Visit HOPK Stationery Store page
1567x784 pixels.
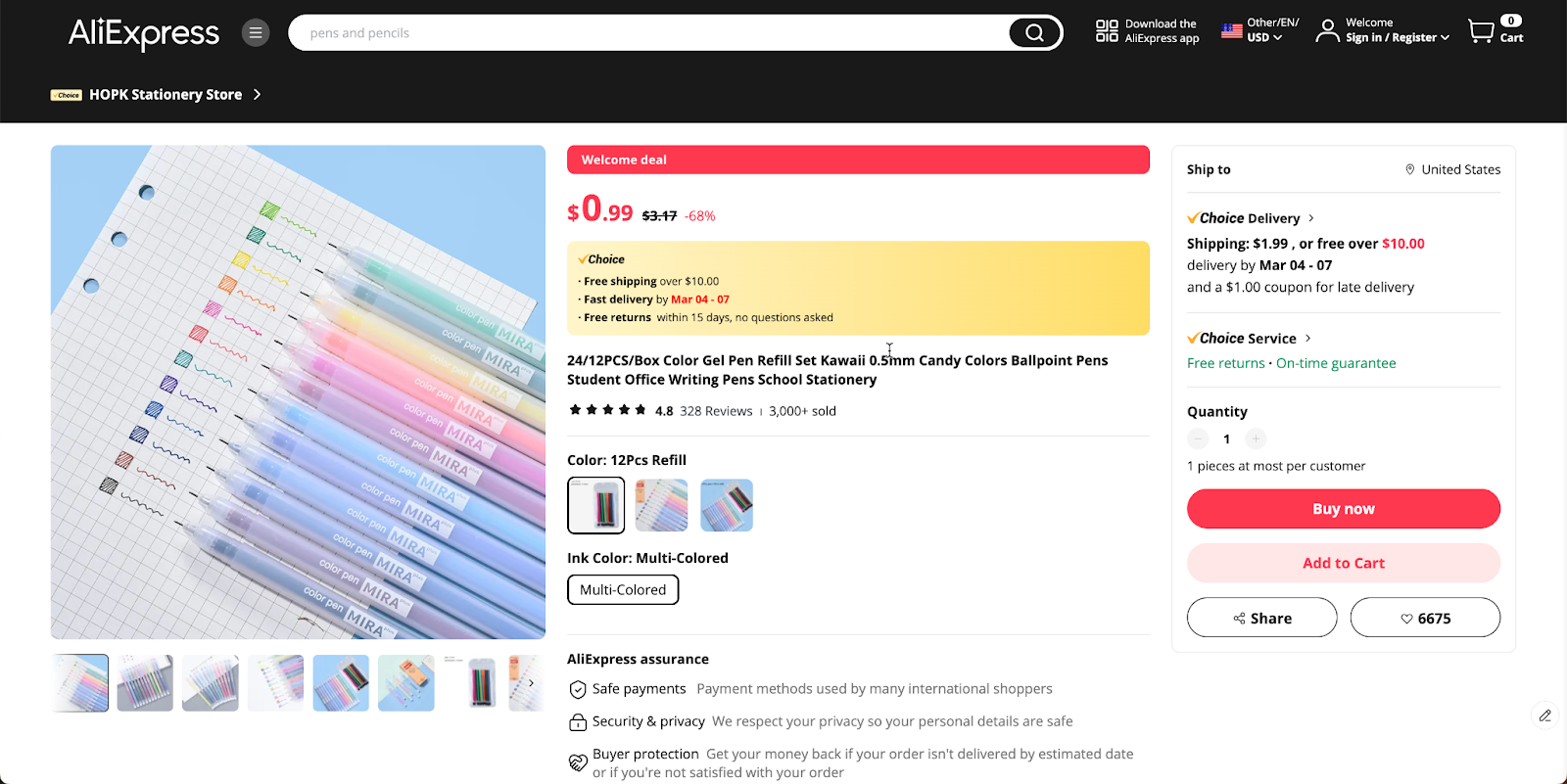[165, 94]
